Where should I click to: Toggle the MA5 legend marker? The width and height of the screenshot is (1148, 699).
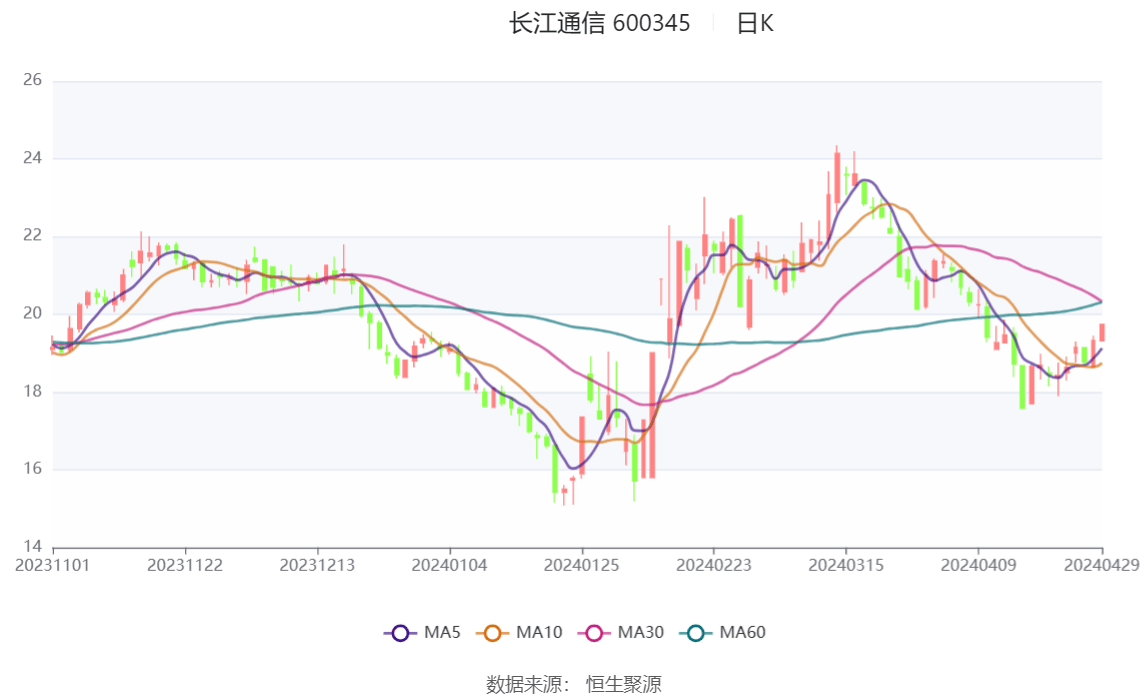click(400, 633)
